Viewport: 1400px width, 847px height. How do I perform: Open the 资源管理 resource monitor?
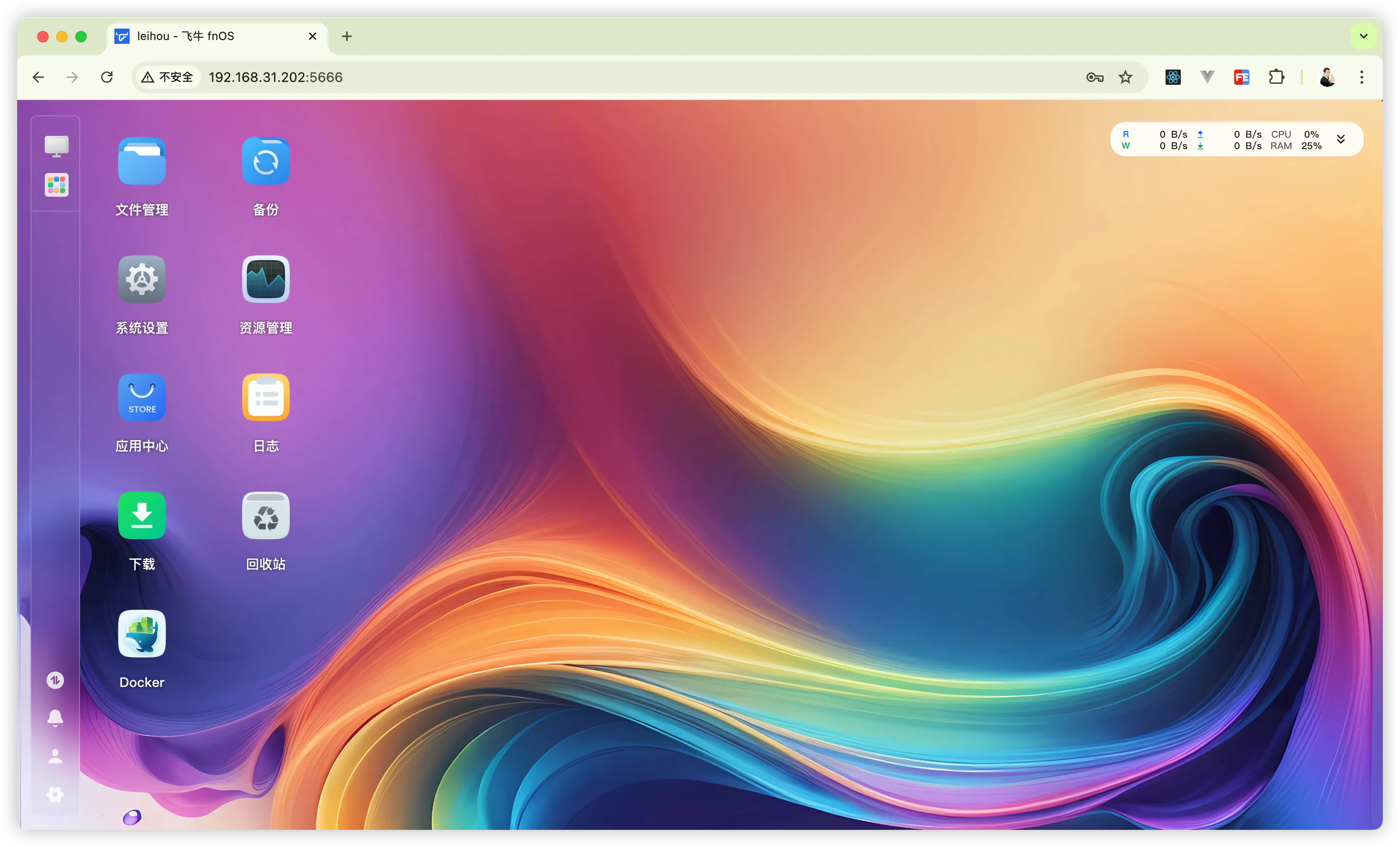265,280
